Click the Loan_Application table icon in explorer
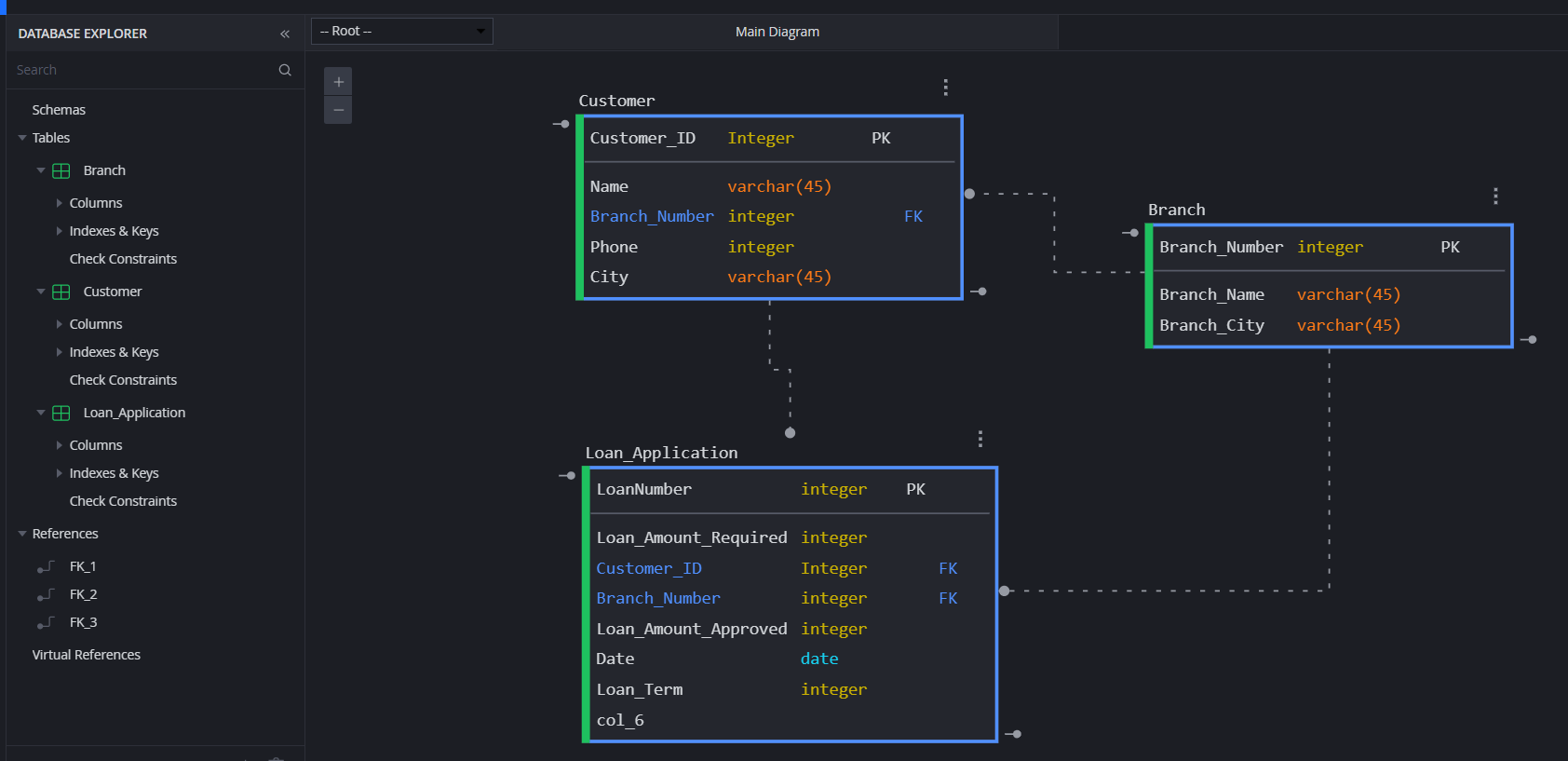Viewport: 1568px width, 761px height. (x=61, y=413)
